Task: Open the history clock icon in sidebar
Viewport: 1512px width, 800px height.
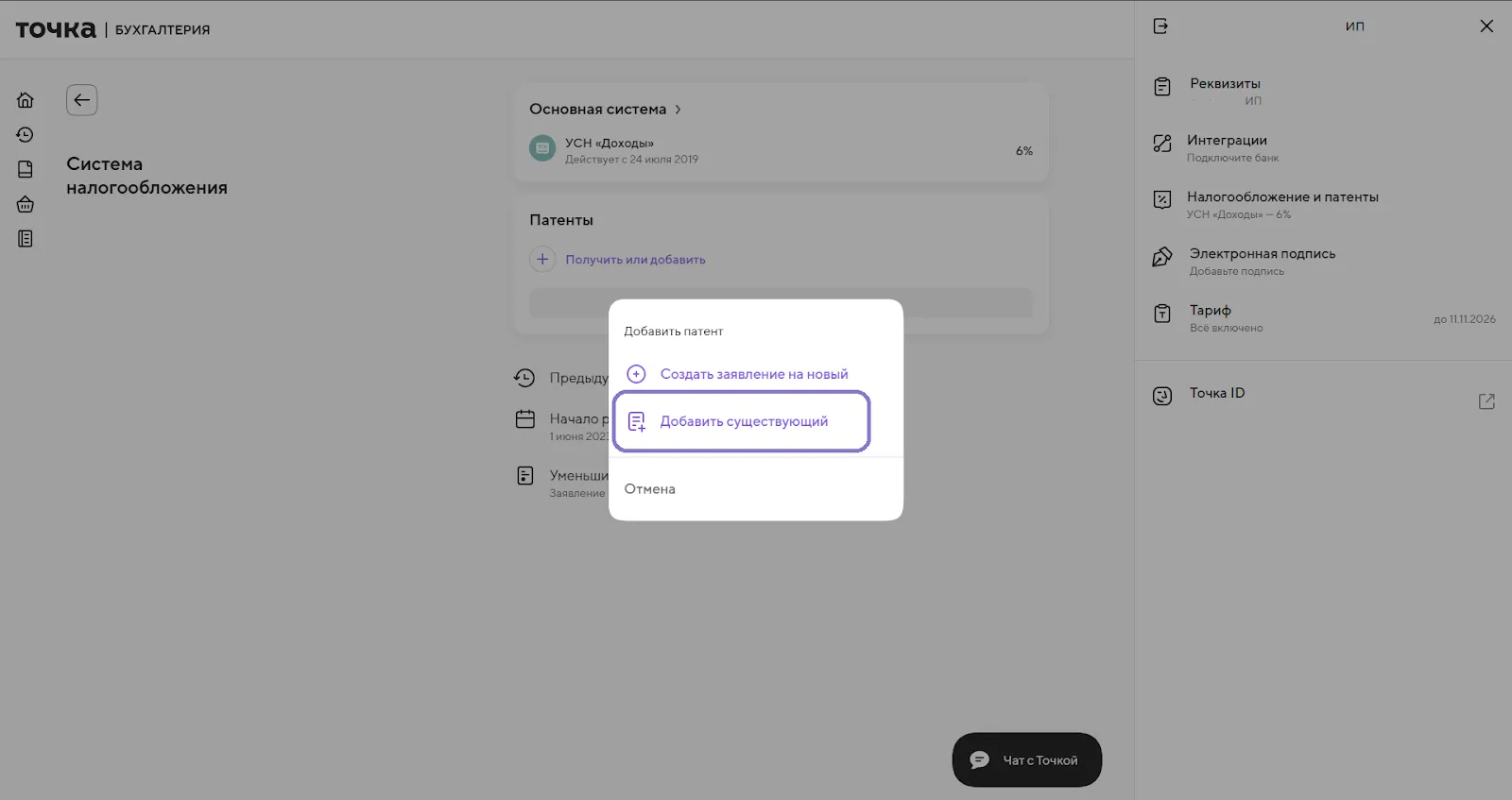Action: [26, 135]
